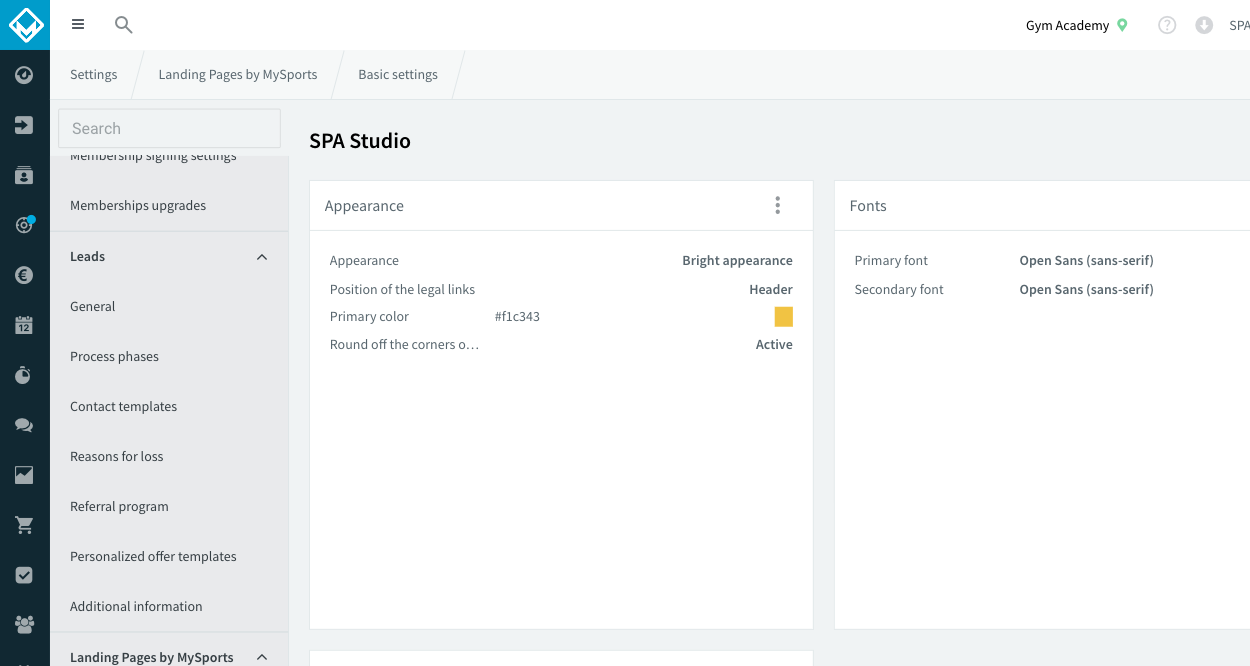Go to Landing Pages by MySports breadcrumb

[238, 75]
